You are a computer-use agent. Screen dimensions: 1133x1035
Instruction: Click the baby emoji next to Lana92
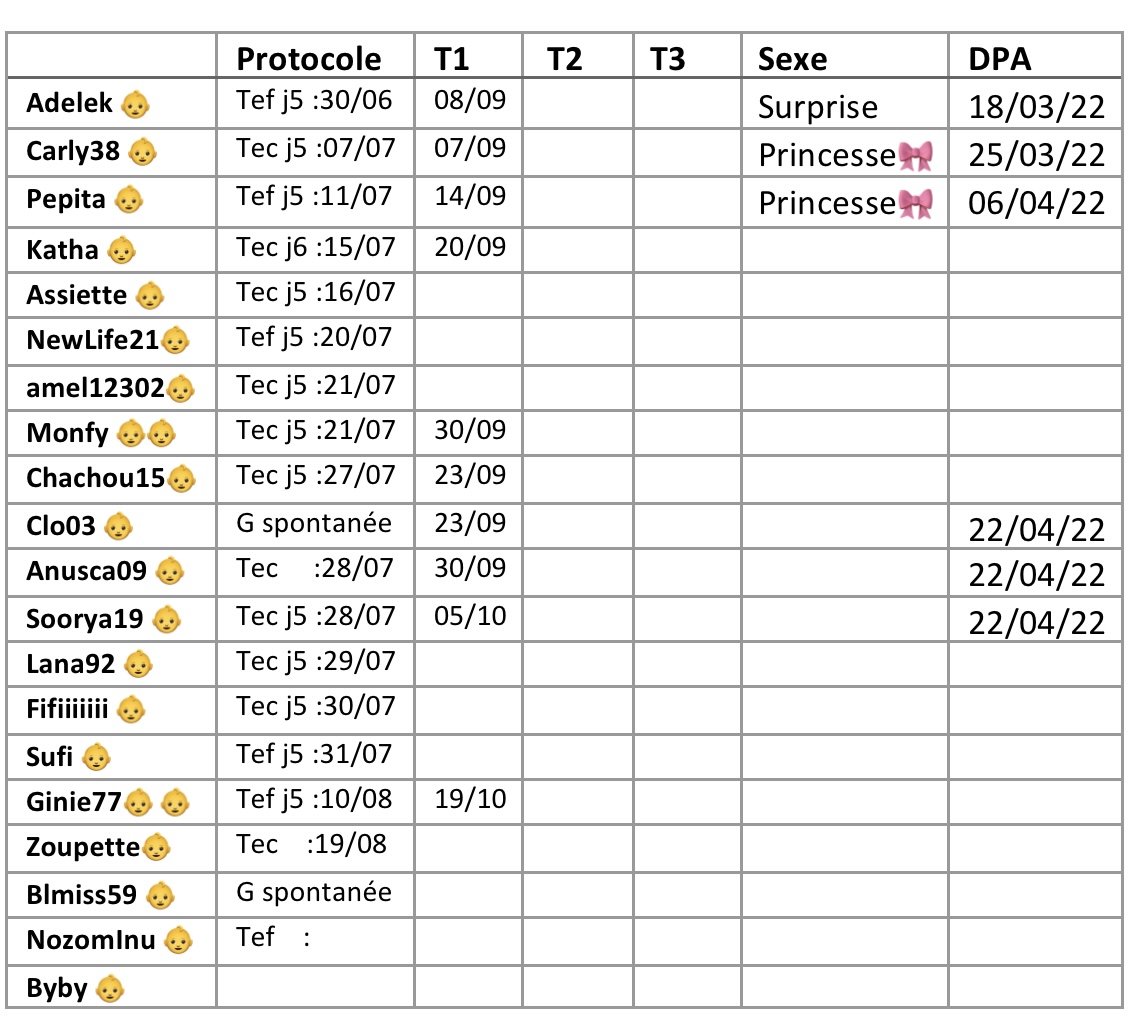[138, 665]
